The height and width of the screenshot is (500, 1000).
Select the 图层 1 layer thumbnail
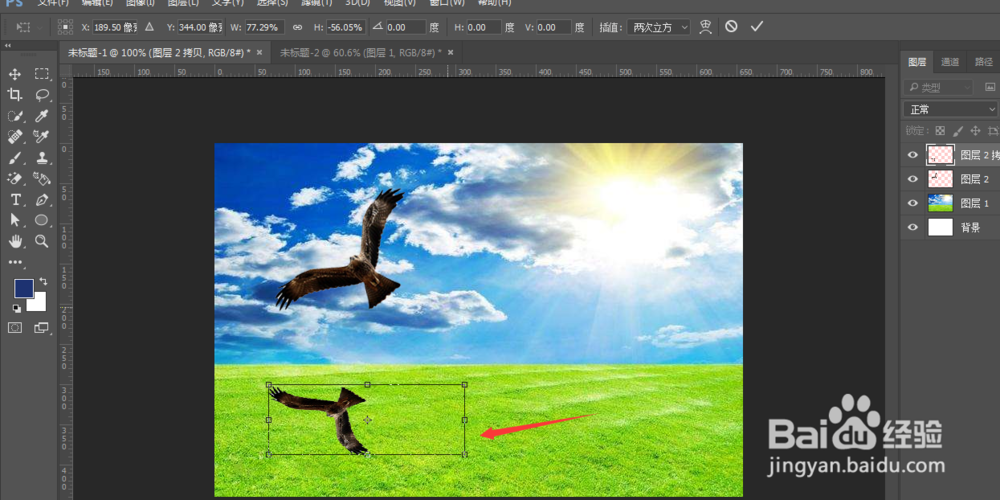click(x=941, y=203)
